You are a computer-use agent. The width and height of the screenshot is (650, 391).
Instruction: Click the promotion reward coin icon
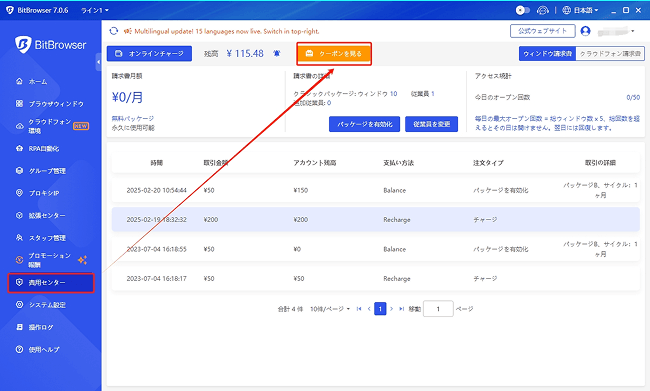[x=19, y=260]
